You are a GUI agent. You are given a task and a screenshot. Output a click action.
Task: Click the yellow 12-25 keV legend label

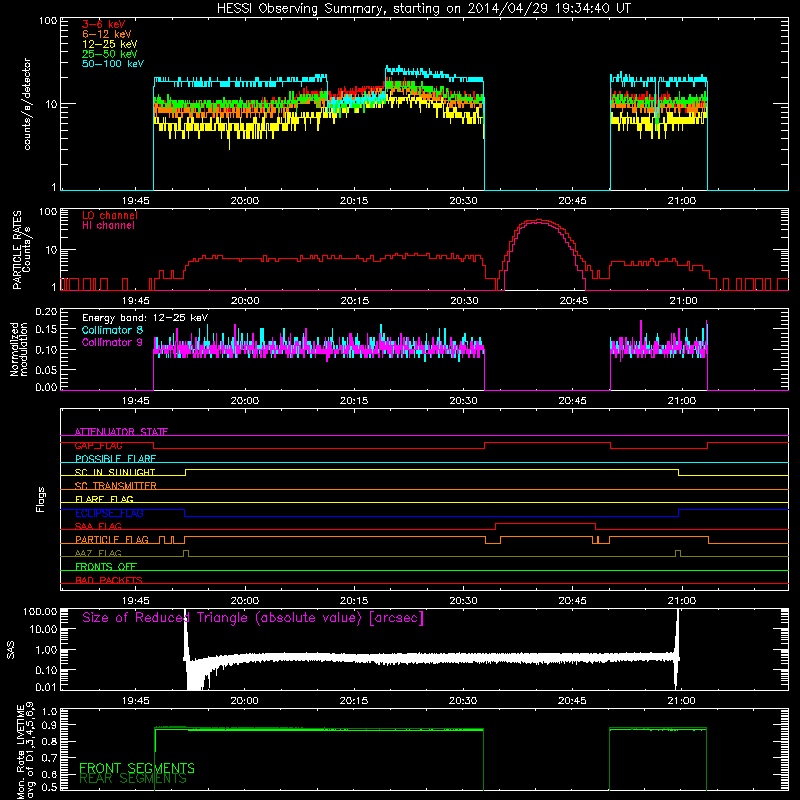click(x=110, y=44)
